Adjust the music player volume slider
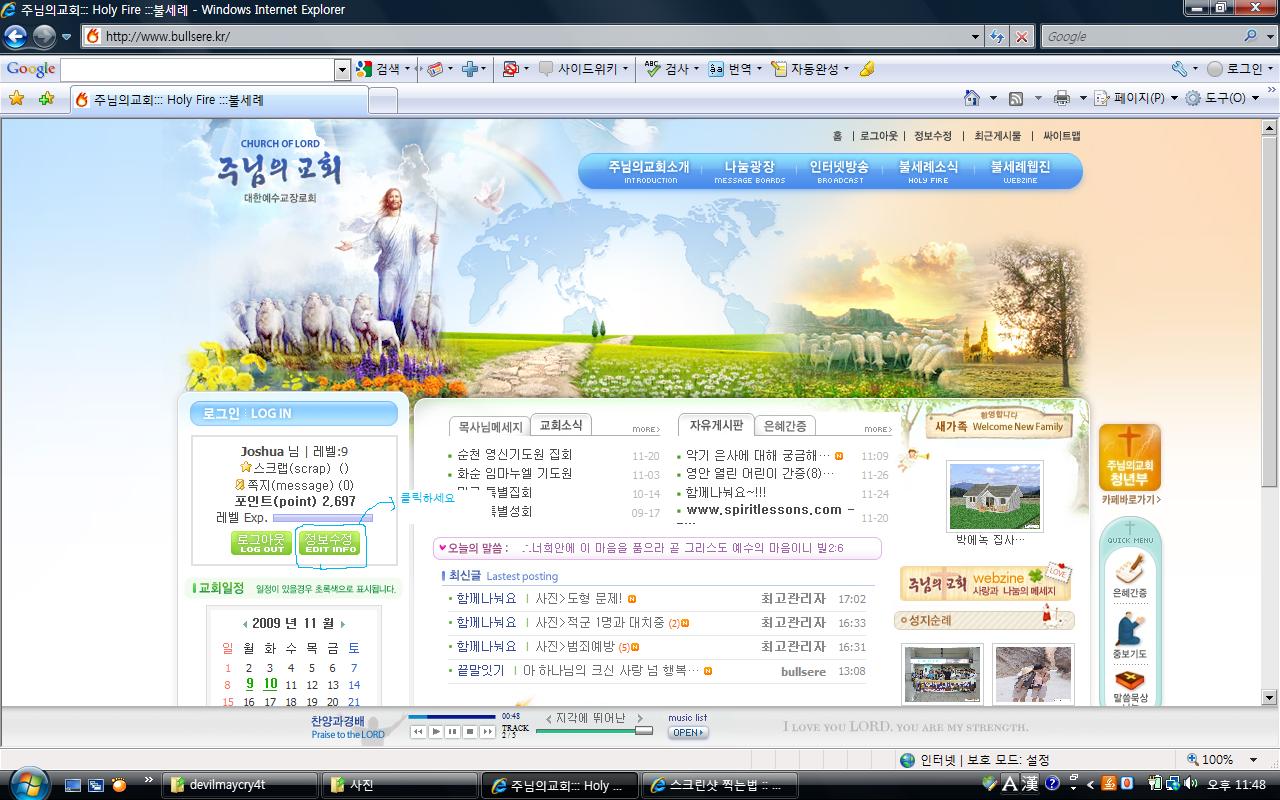Image resolution: width=1280 pixels, height=800 pixels. pyautogui.click(x=643, y=731)
